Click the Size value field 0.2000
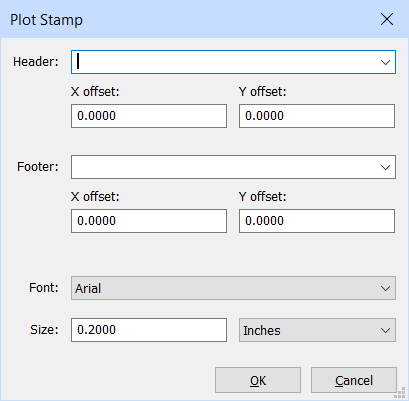The image size is (409, 401). coord(149,330)
